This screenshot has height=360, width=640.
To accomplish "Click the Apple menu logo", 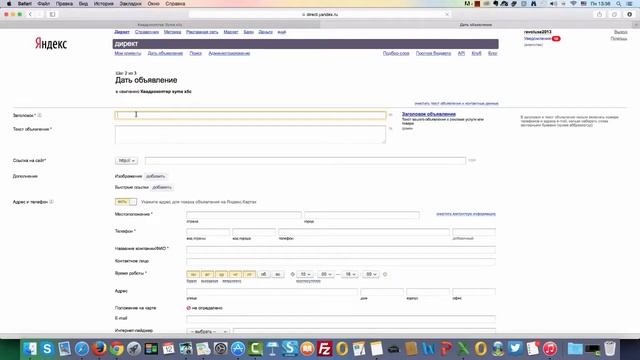I will click(9, 4).
